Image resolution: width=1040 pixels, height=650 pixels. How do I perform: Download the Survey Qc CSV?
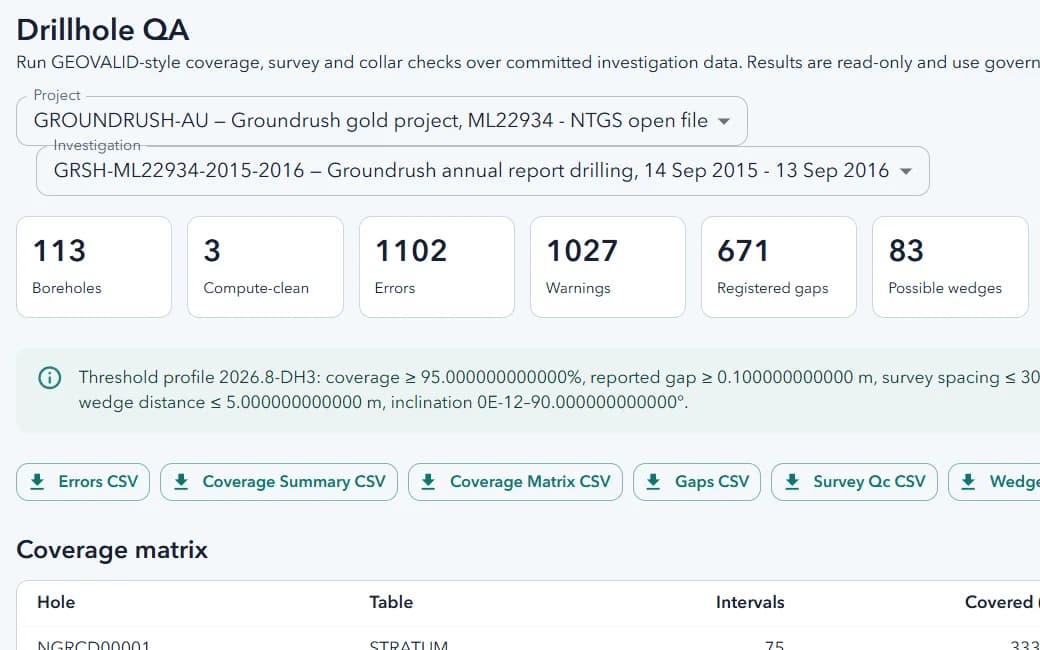coord(854,482)
